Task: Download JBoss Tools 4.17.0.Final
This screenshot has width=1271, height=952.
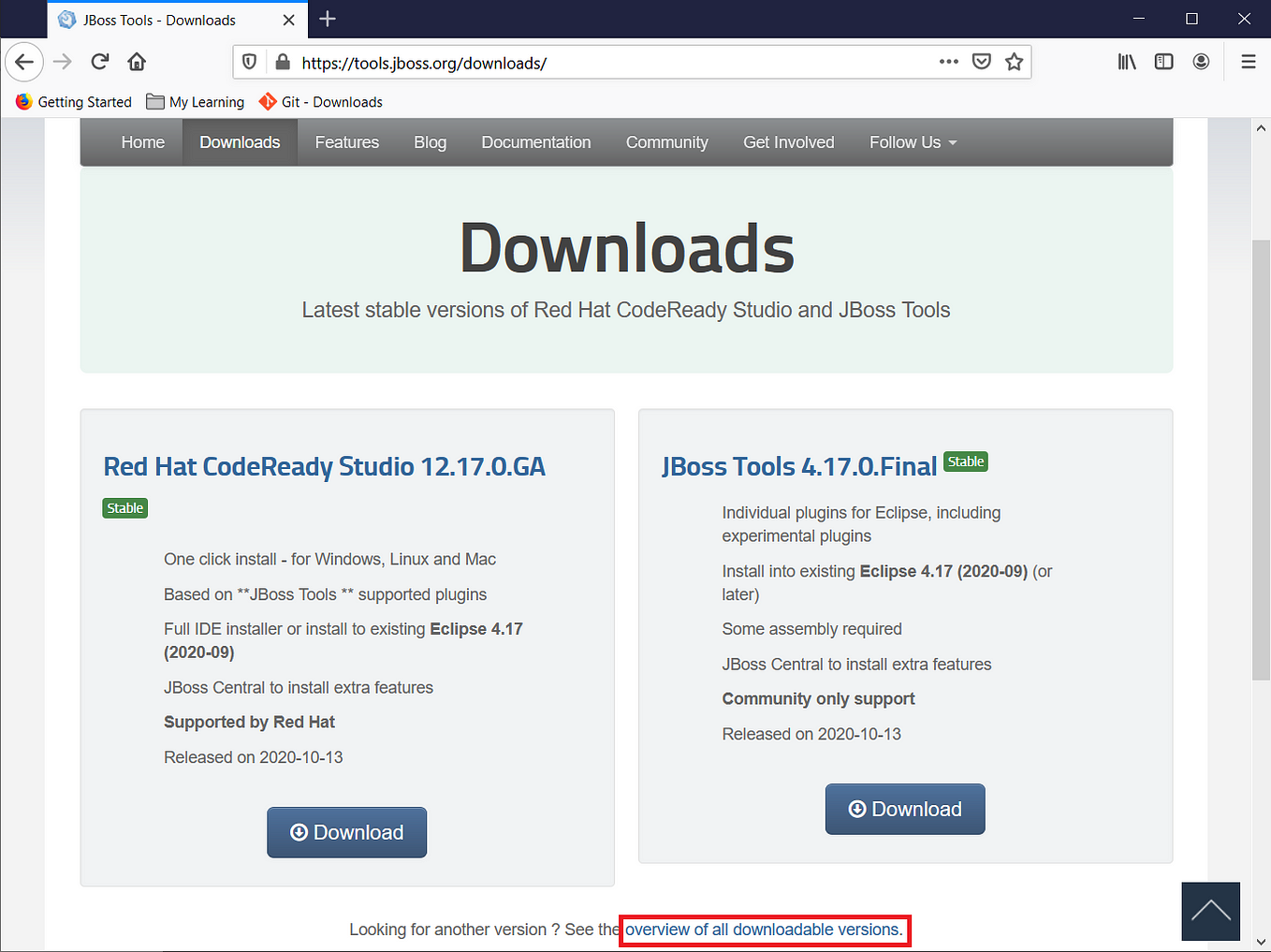Action: click(905, 809)
